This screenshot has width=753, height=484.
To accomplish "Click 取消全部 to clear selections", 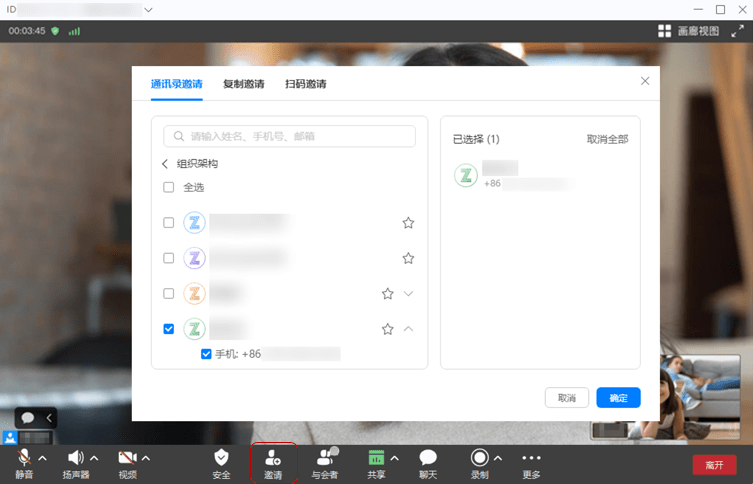I will pyautogui.click(x=607, y=139).
